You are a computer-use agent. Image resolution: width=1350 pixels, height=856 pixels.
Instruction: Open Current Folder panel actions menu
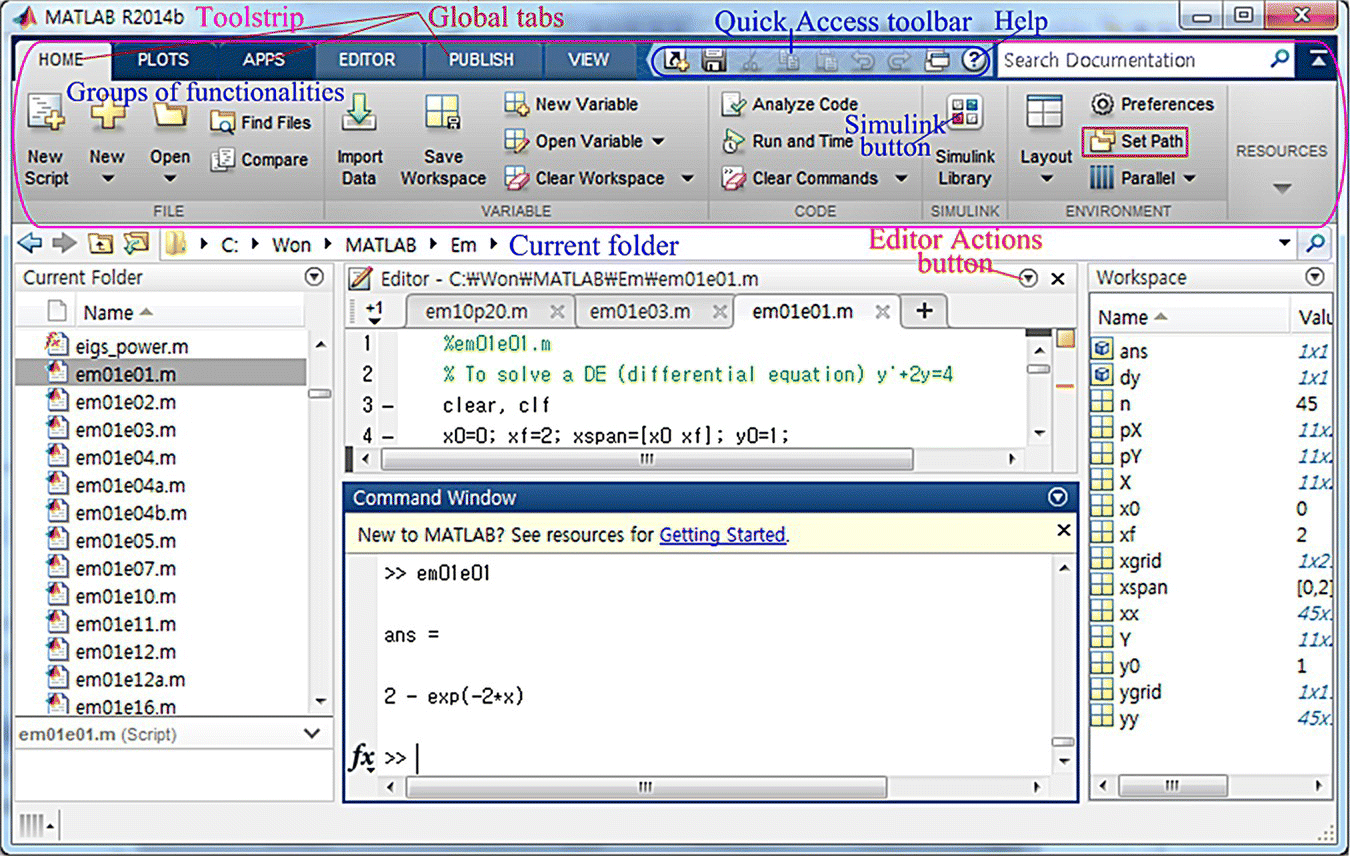click(x=314, y=277)
